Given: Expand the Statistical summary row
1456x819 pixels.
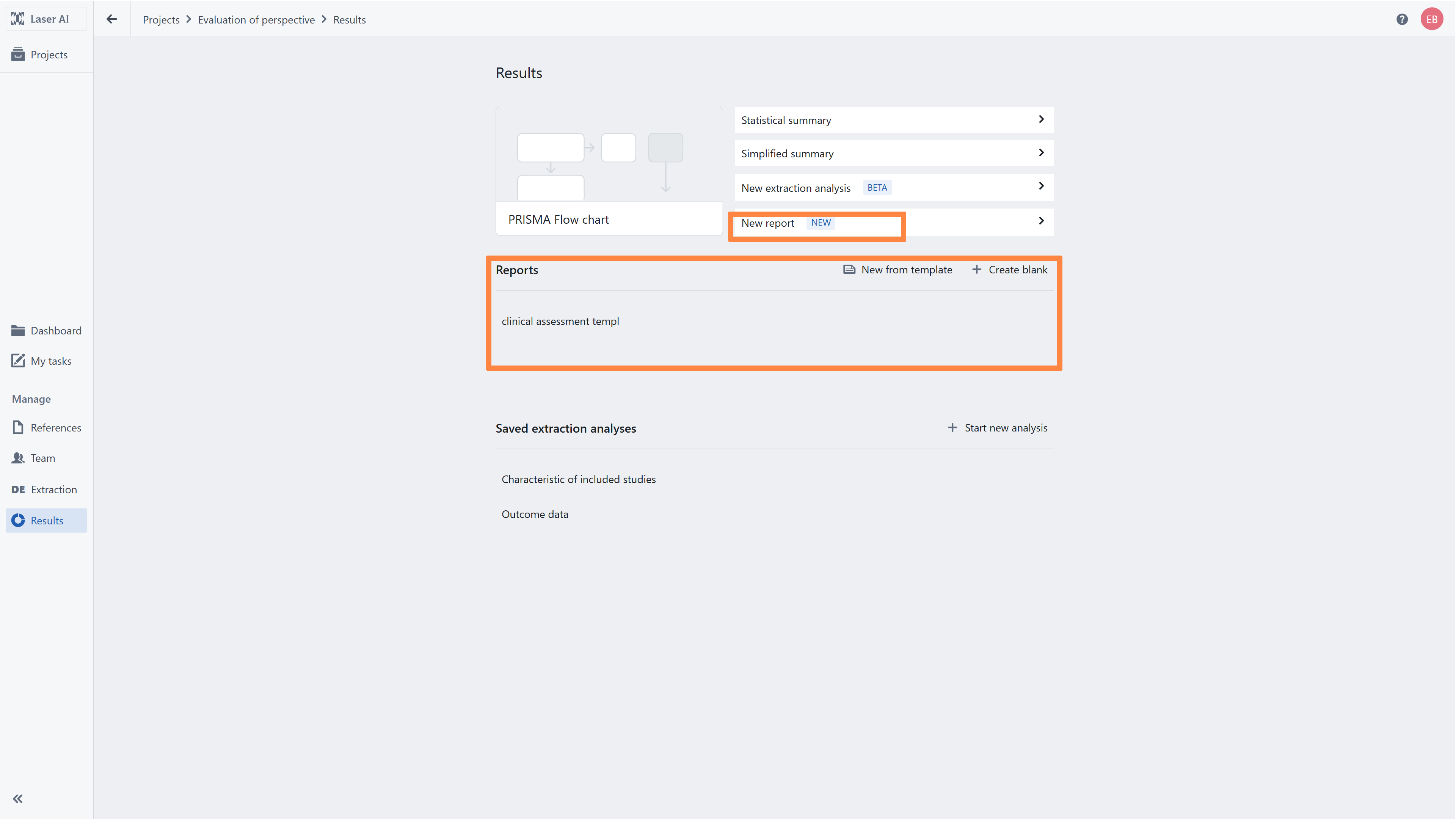Looking at the screenshot, I should point(893,120).
